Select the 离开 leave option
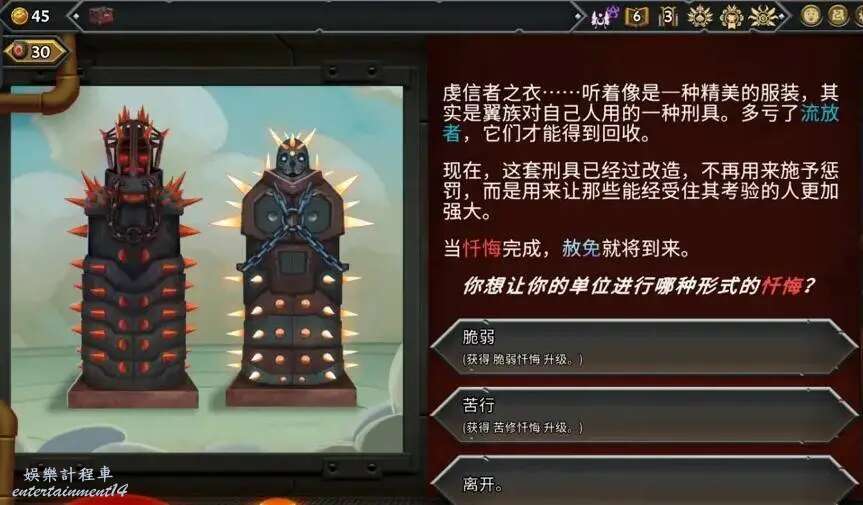The width and height of the screenshot is (863, 505). [x=644, y=481]
